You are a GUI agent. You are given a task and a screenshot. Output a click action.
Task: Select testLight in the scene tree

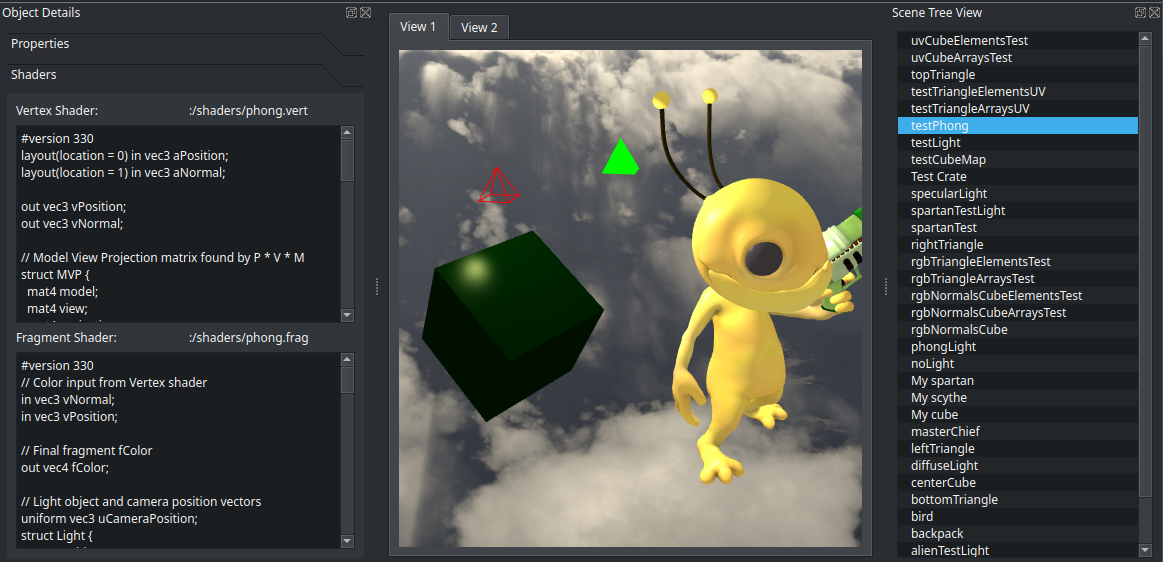[935, 143]
